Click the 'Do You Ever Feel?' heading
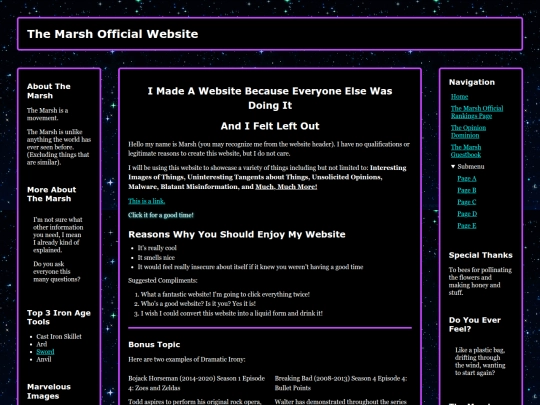This screenshot has height=405, width=540. click(x=475, y=324)
